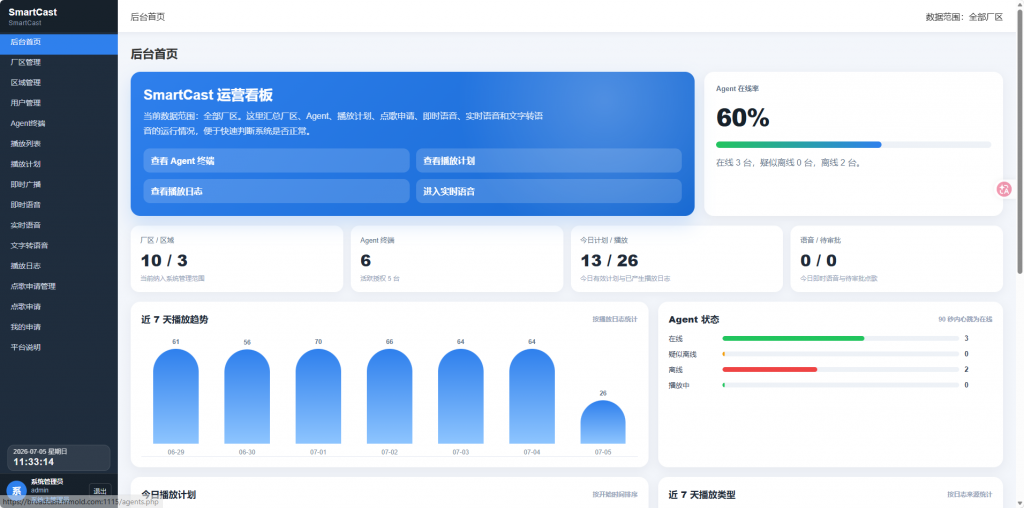Open 播放日志 in the sidebar
The height and width of the screenshot is (508, 1024).
pos(59,266)
